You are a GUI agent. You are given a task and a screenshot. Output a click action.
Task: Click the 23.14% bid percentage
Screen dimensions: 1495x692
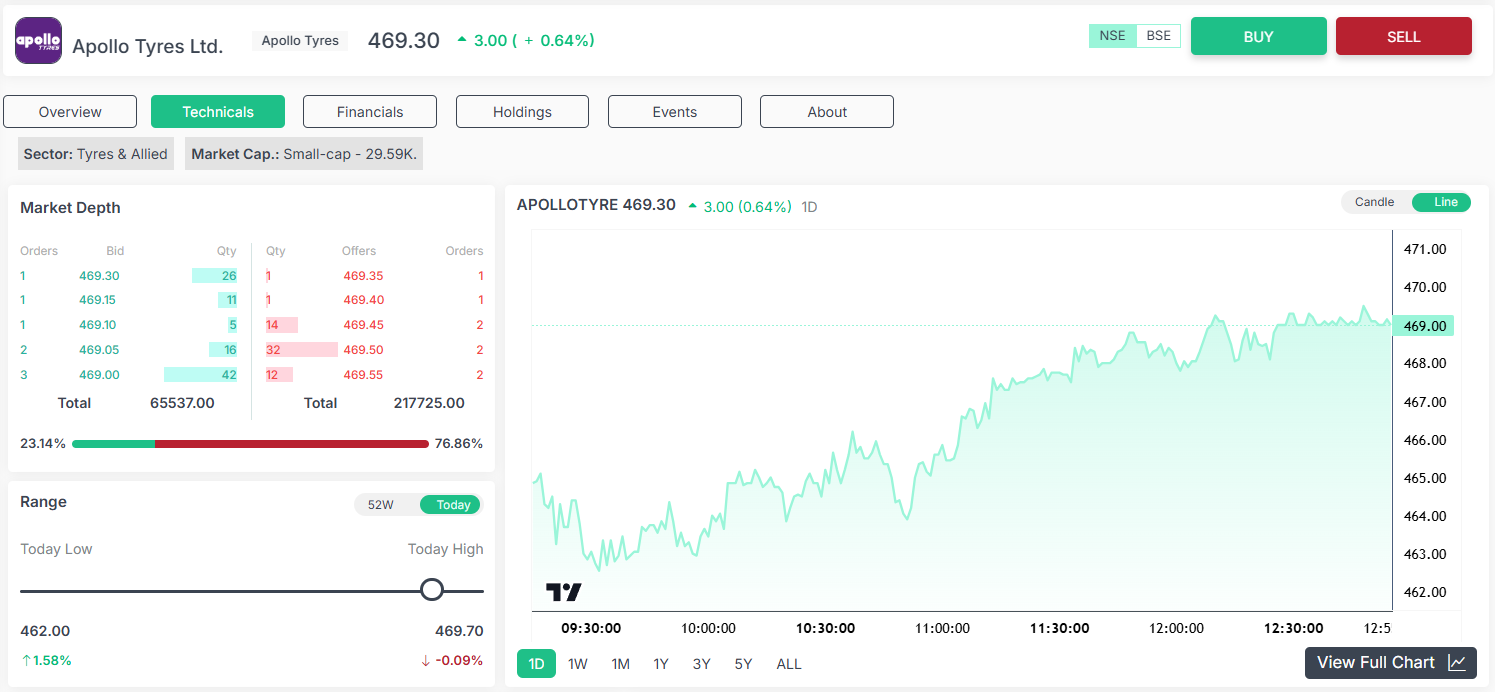click(43, 443)
